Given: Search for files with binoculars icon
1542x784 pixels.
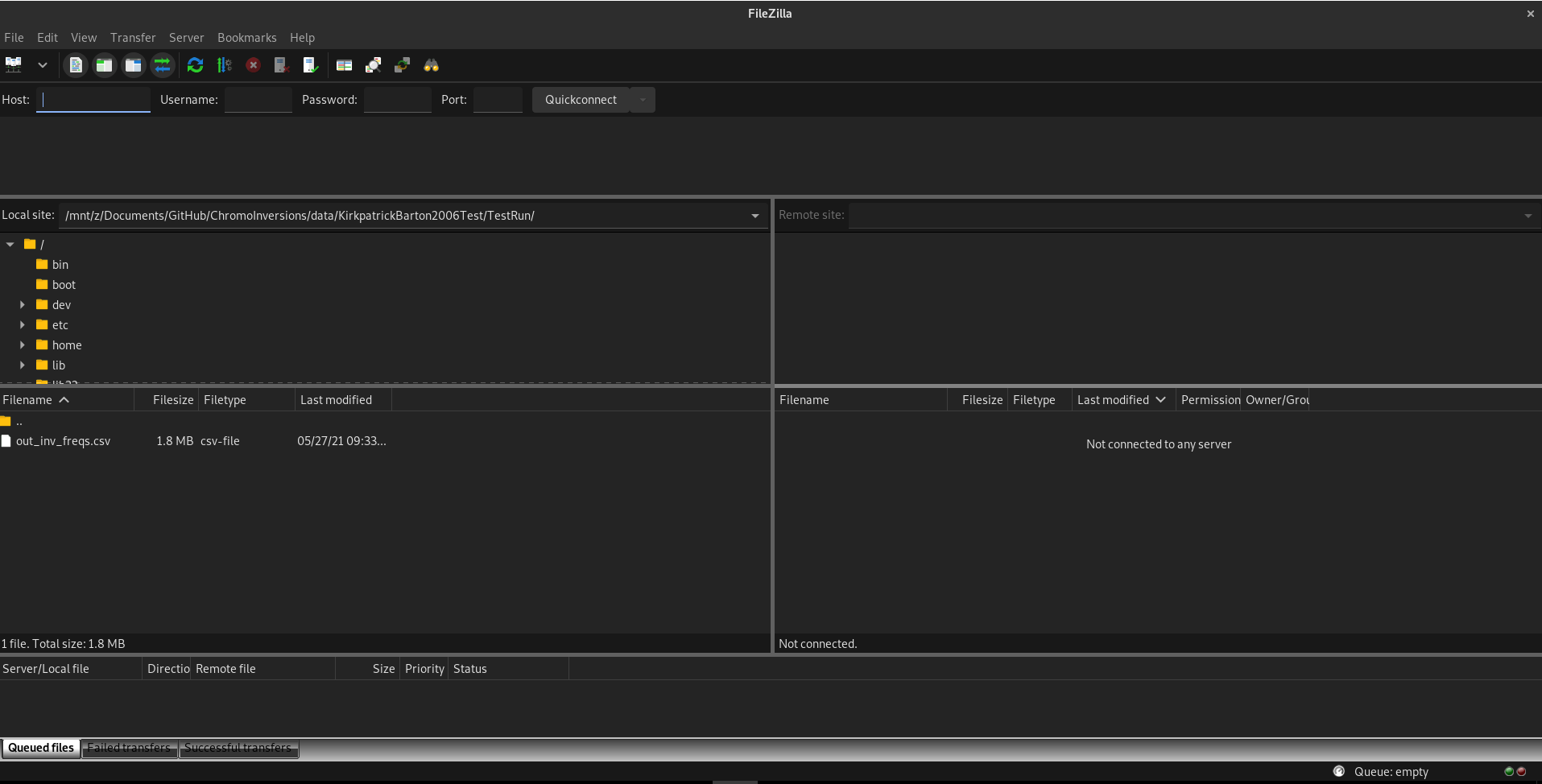Looking at the screenshot, I should tap(432, 65).
